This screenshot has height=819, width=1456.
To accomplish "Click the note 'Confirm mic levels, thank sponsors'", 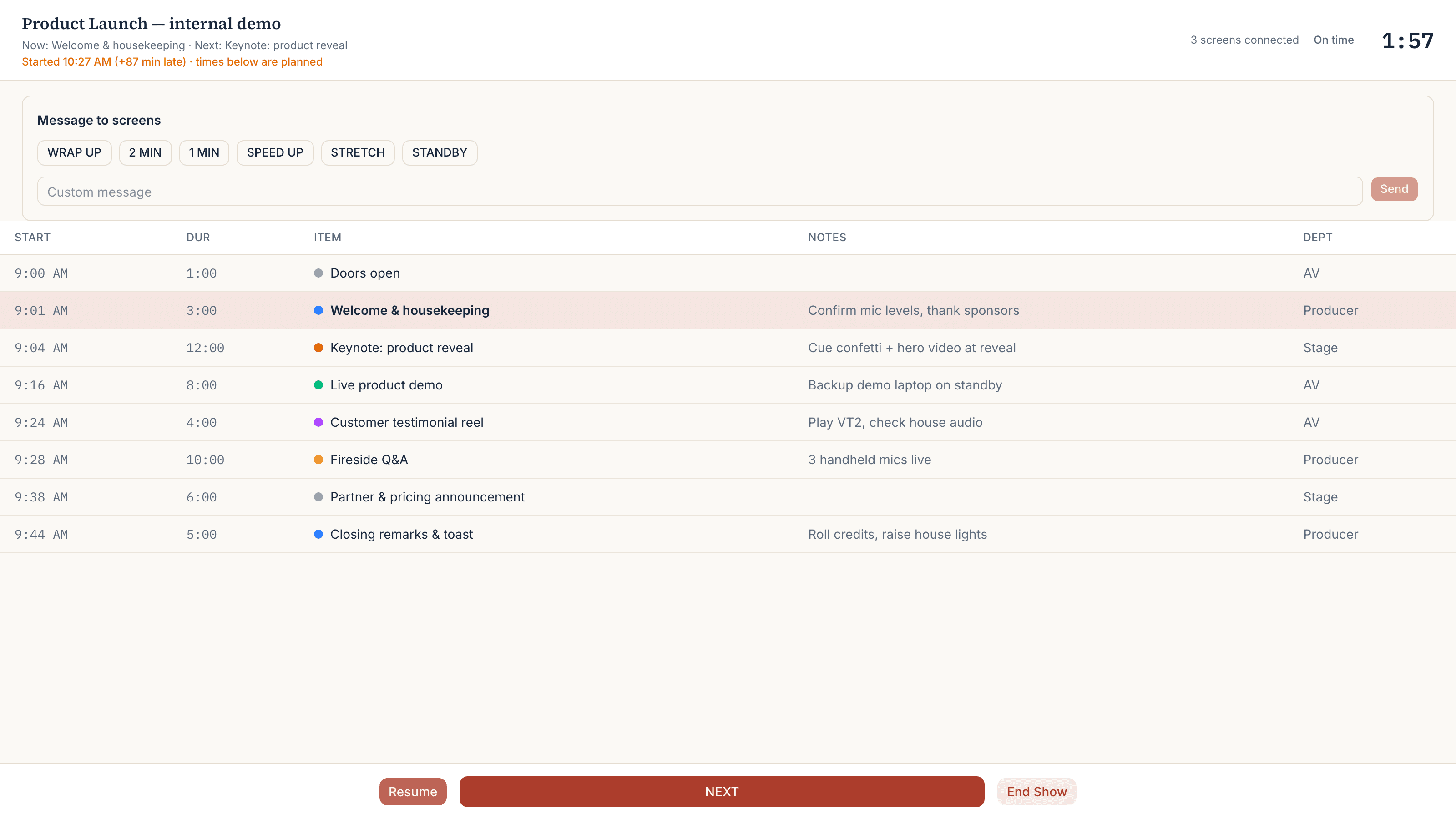I will [913, 310].
